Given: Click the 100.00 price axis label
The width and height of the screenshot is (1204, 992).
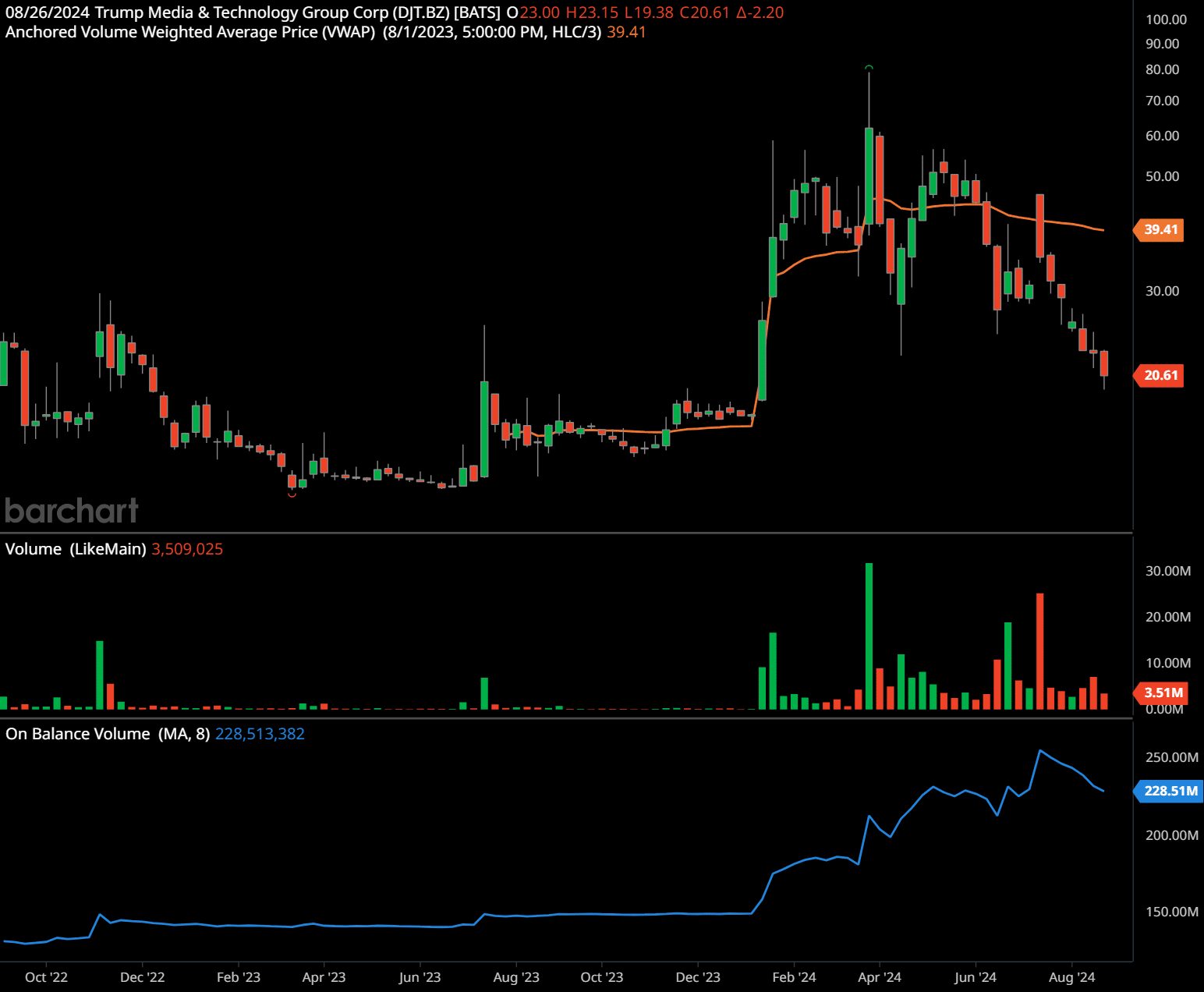Looking at the screenshot, I should (x=1166, y=19).
